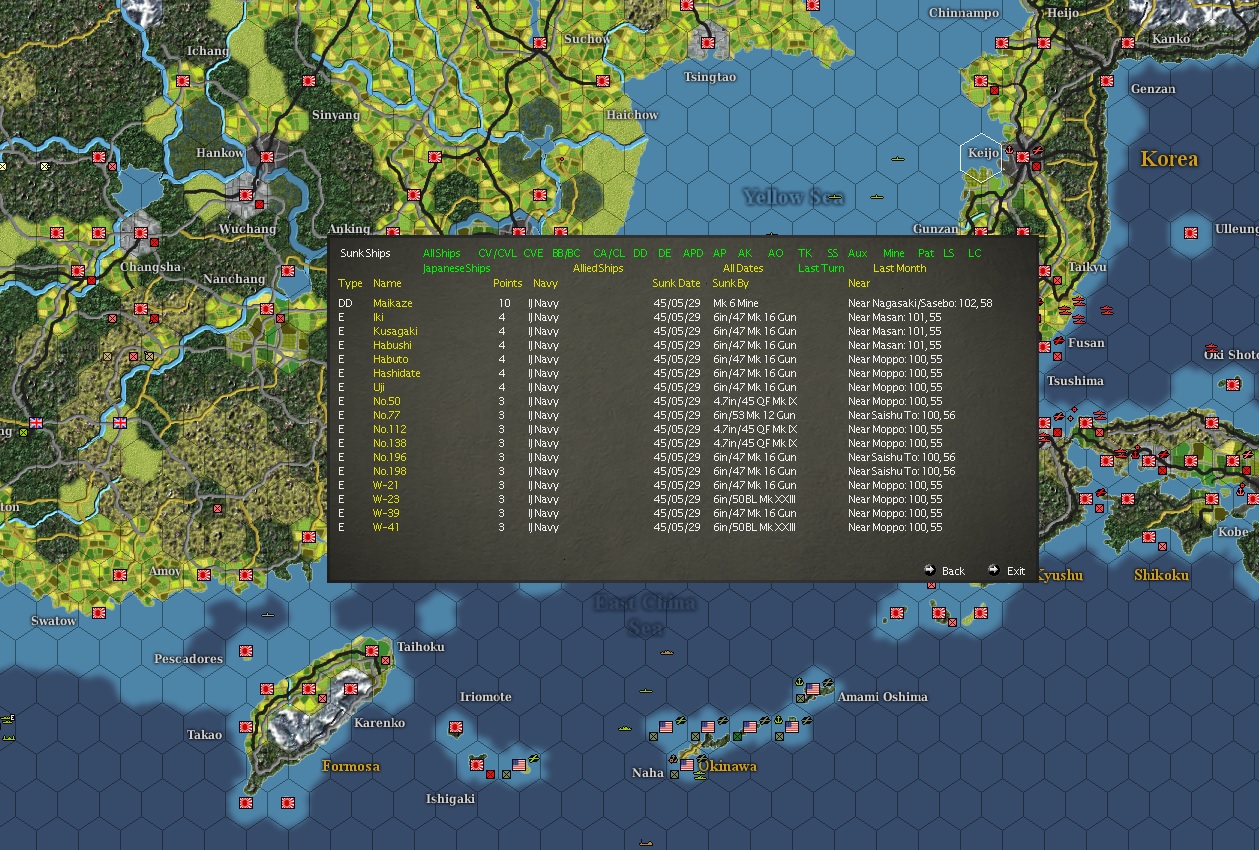Select the Japanese flag at Taihoku

tap(372, 651)
